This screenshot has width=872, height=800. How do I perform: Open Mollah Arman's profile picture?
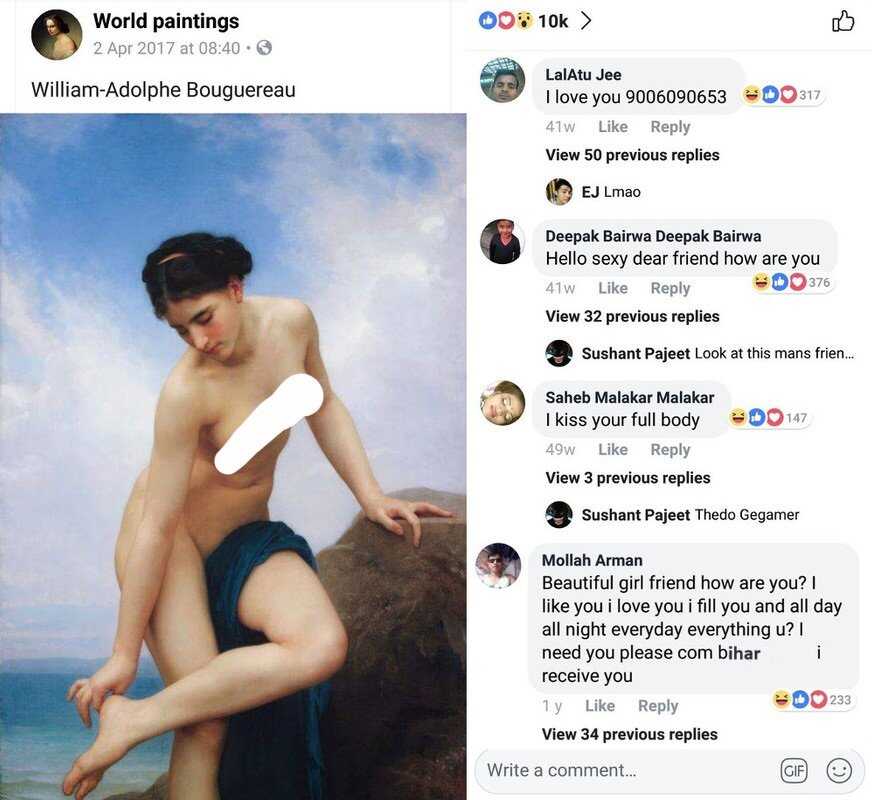(x=498, y=565)
